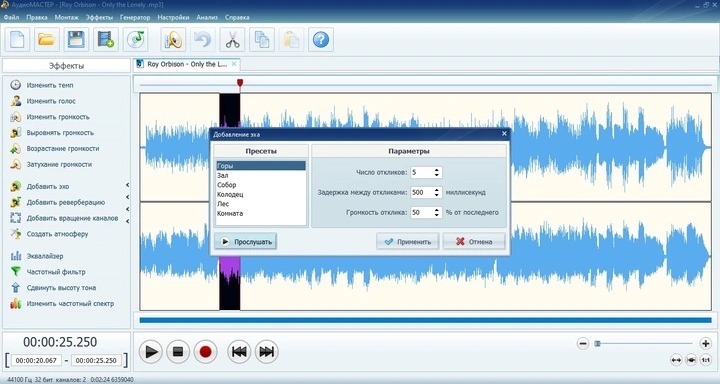
Task: Select the Зал echo preset
Action: (260, 175)
